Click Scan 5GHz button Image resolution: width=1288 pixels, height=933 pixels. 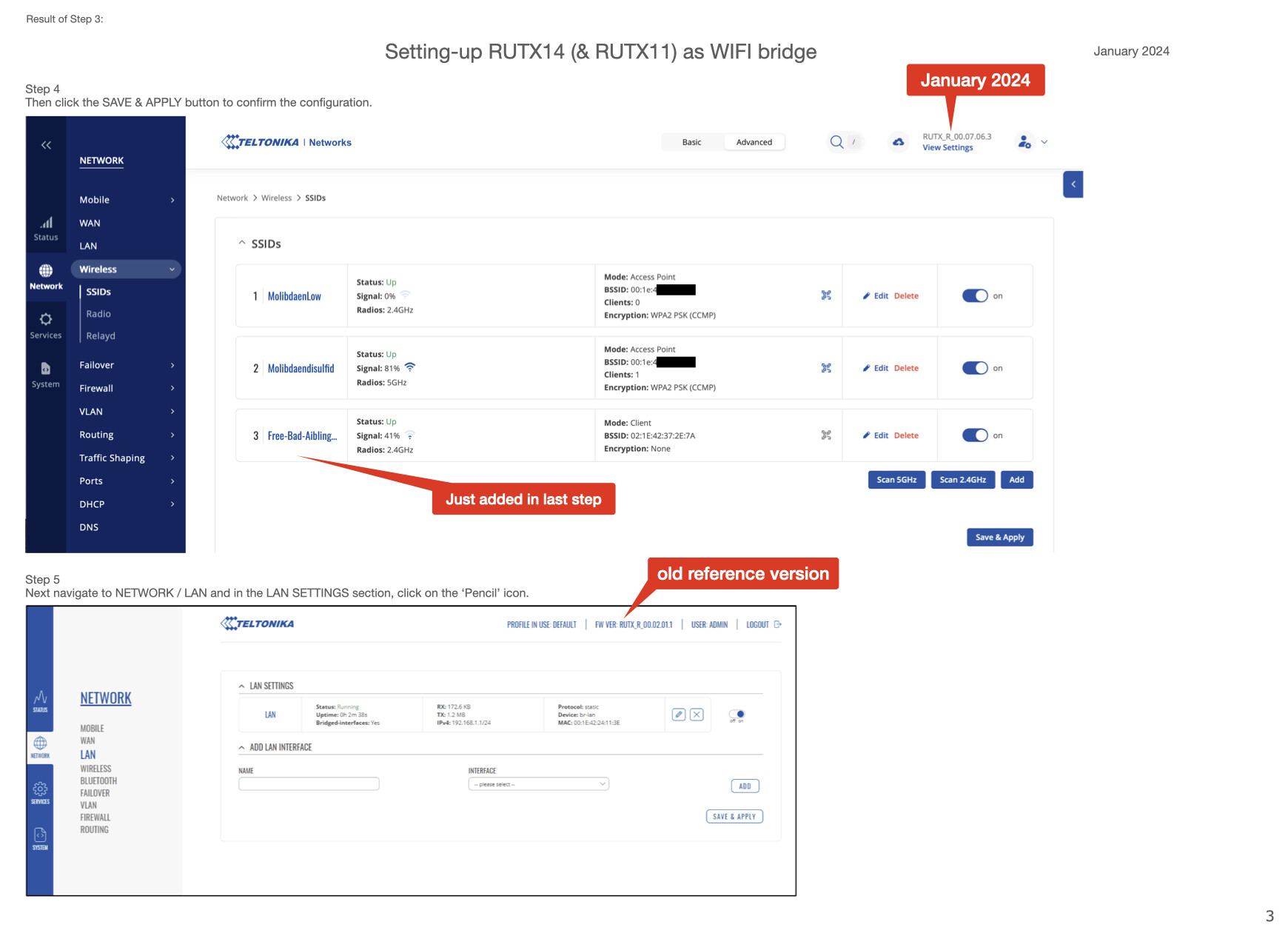[x=896, y=480]
